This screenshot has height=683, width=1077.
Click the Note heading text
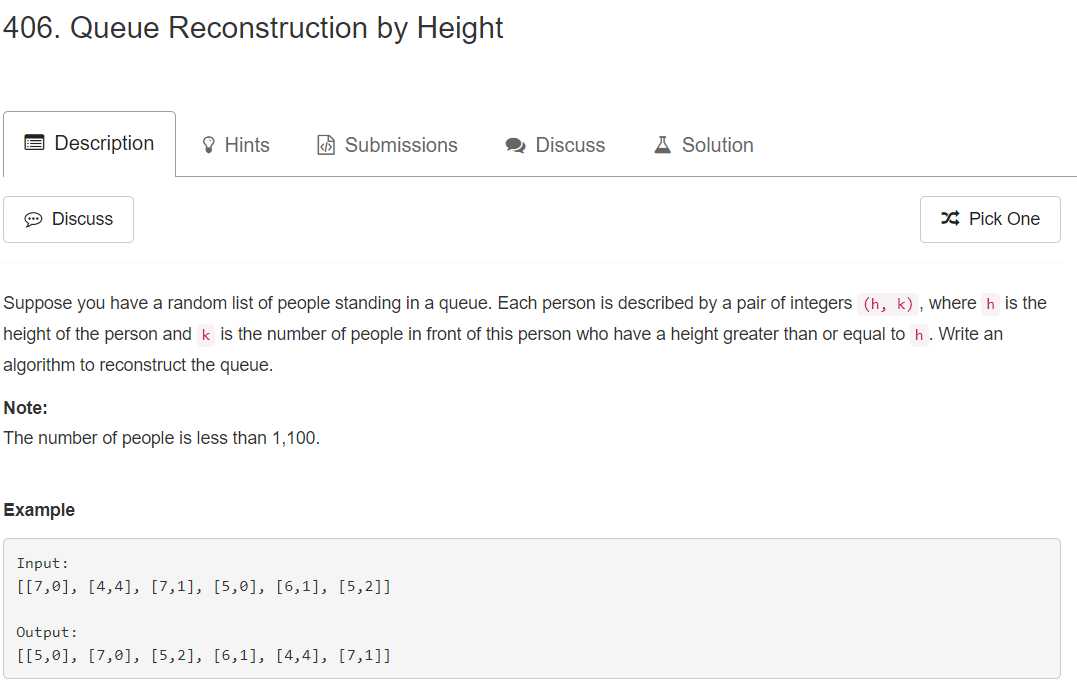point(25,408)
